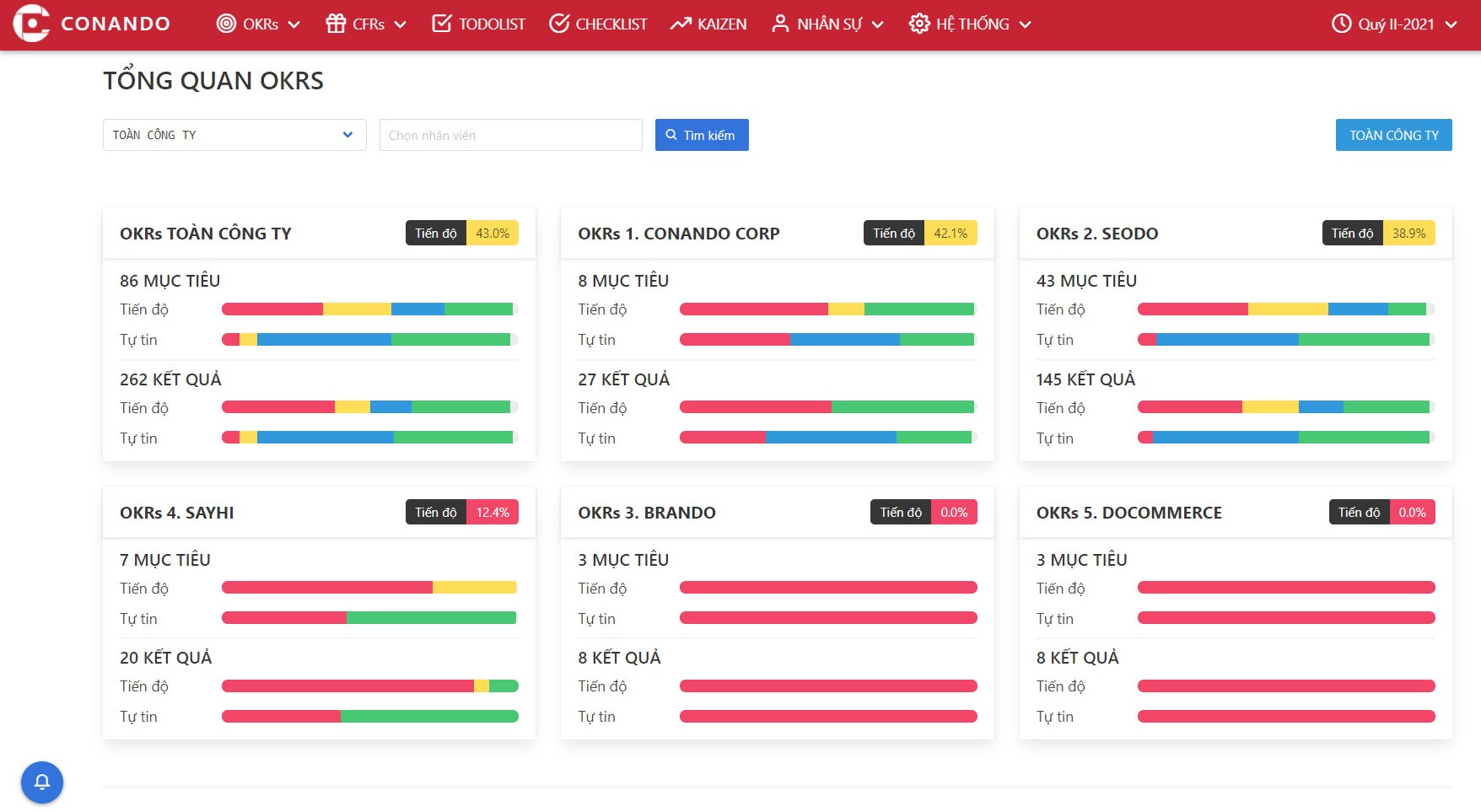This screenshot has width=1481, height=812.
Task: Click the 145 KẾT QUẢ heading
Action: point(1085,379)
